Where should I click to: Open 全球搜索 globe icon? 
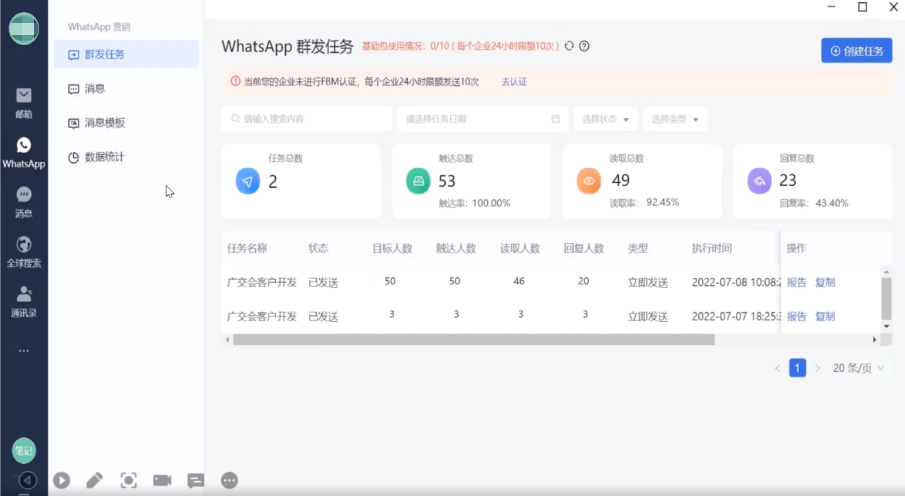[24, 252]
